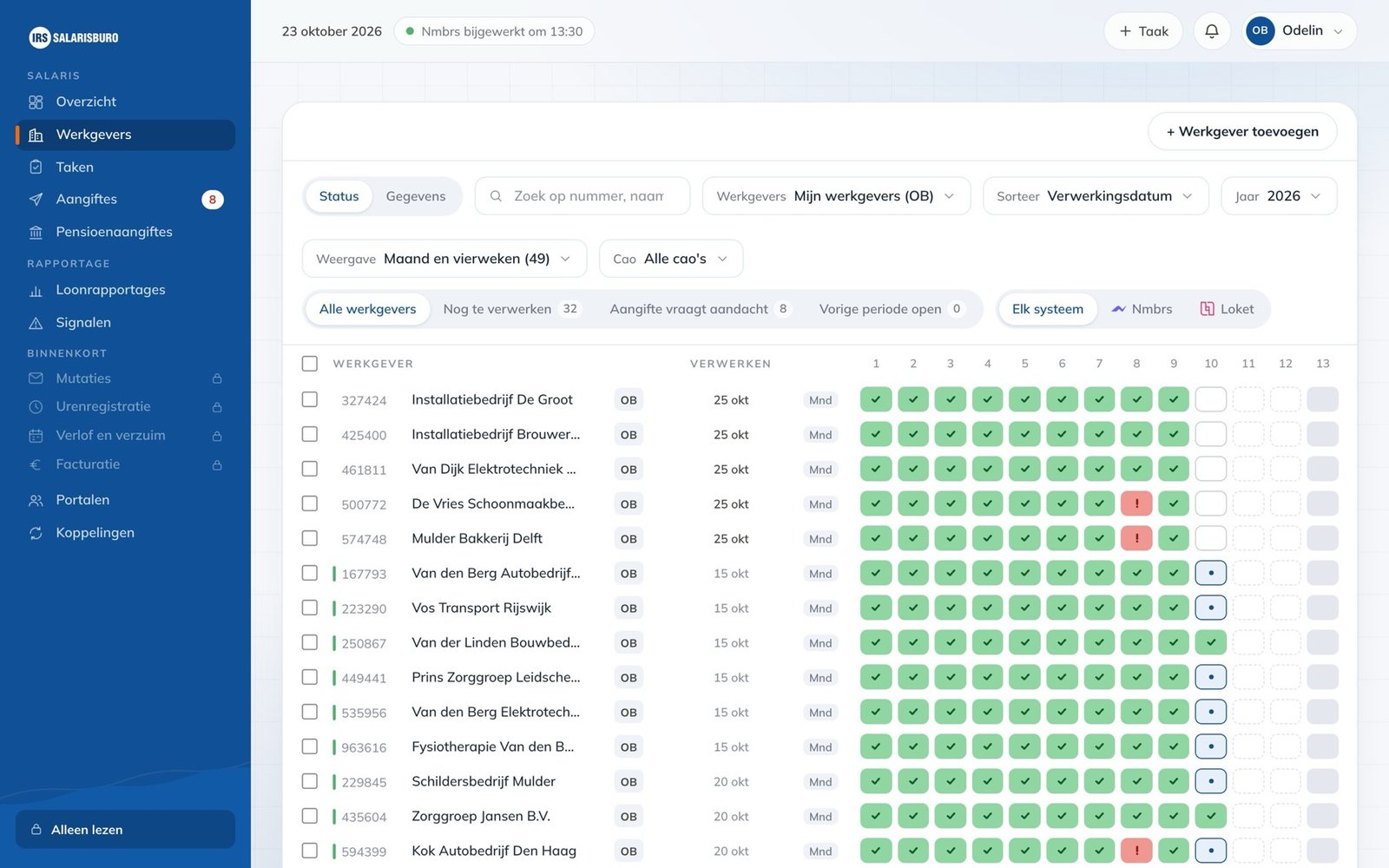Viewport: 1389px width, 868px height.
Task: Click the OB avatar circle
Action: [1260, 30]
